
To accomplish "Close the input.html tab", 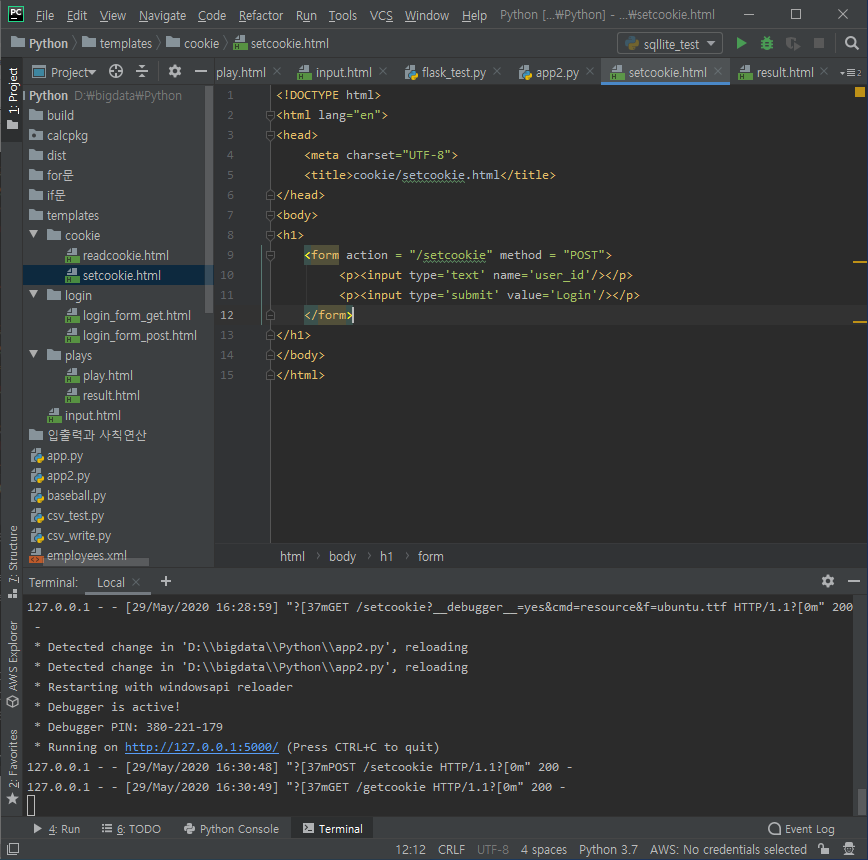I will pyautogui.click(x=383, y=71).
